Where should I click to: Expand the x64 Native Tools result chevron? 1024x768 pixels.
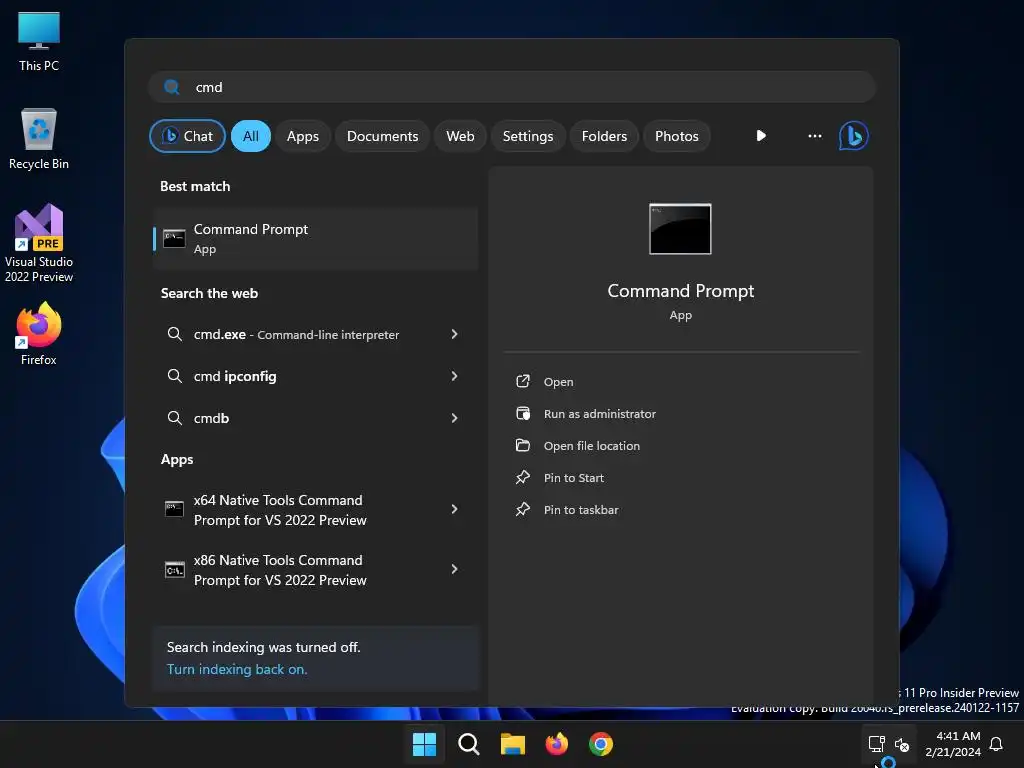455,509
